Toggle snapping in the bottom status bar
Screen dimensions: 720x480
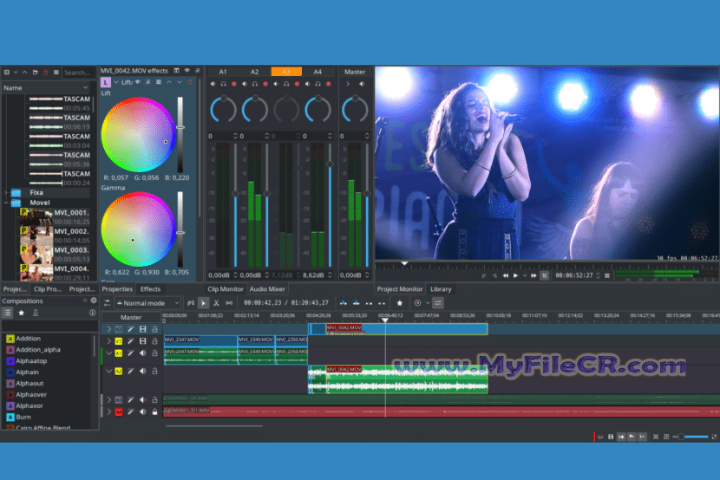tap(642, 437)
